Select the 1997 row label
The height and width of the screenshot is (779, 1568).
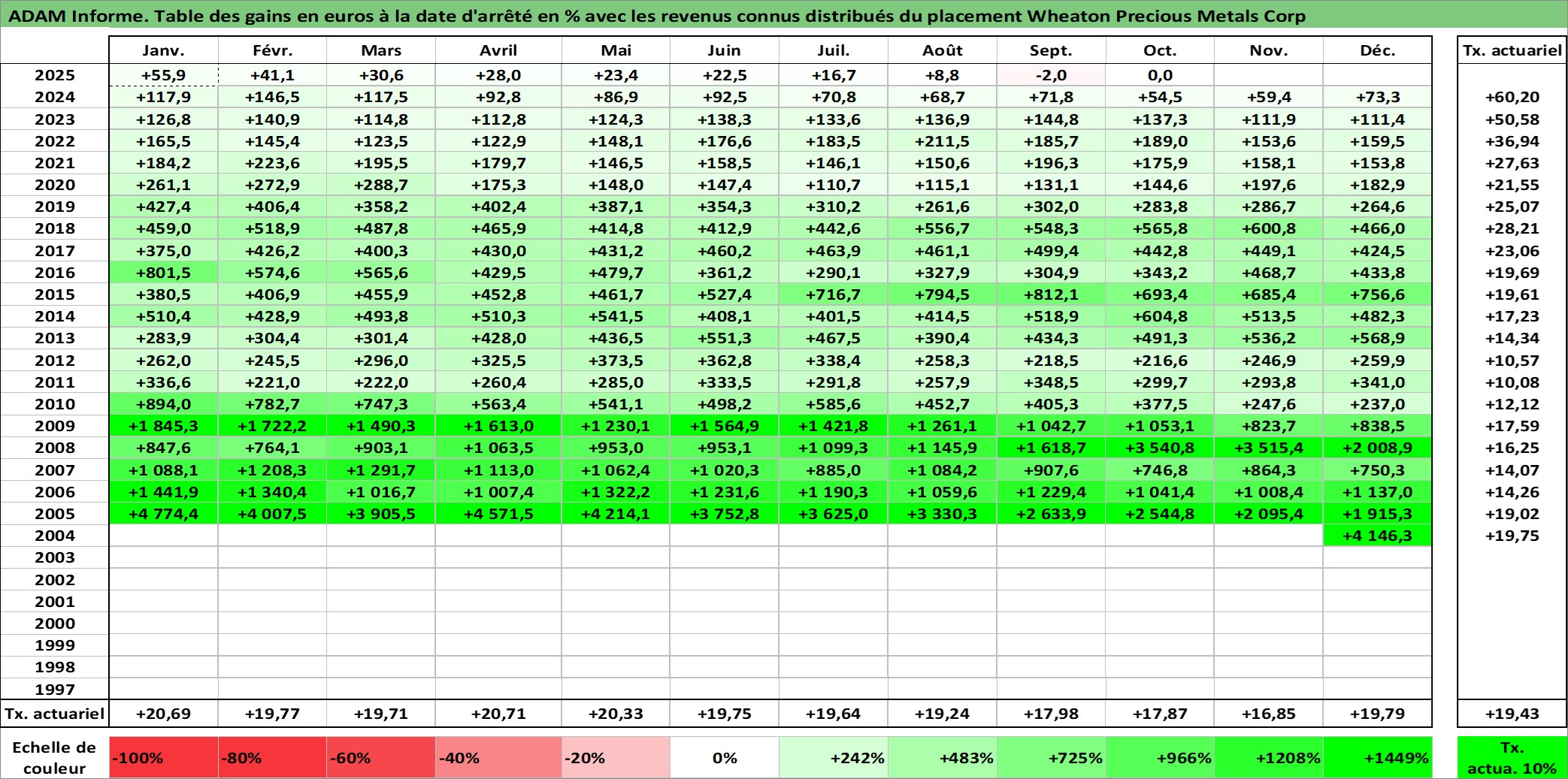(55, 689)
